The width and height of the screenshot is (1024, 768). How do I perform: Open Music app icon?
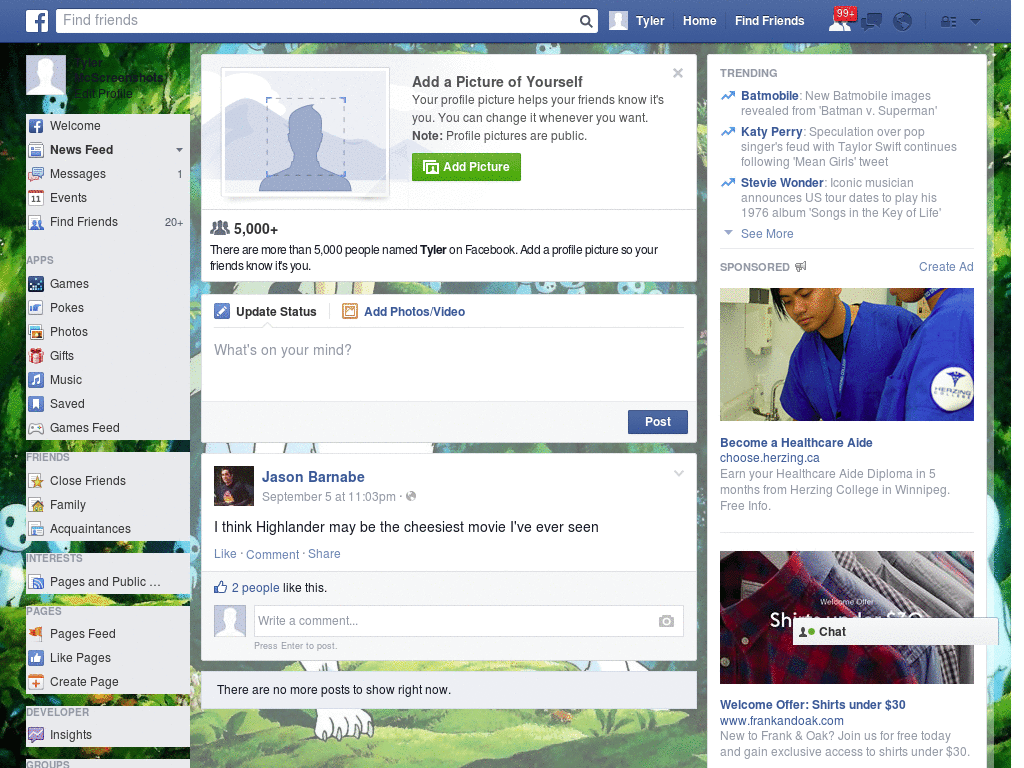(x=36, y=380)
